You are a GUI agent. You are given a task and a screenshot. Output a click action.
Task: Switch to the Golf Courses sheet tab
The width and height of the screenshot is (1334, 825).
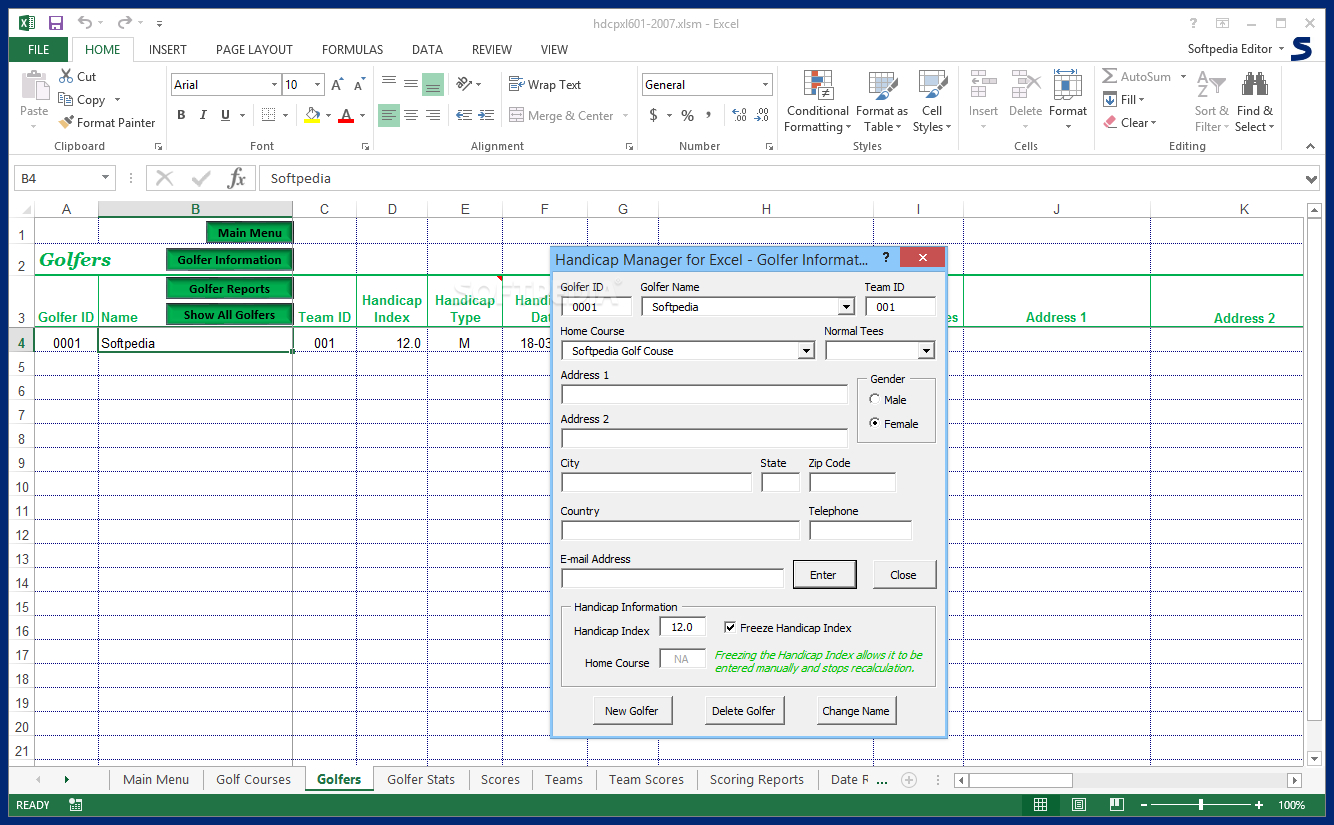pos(253,779)
